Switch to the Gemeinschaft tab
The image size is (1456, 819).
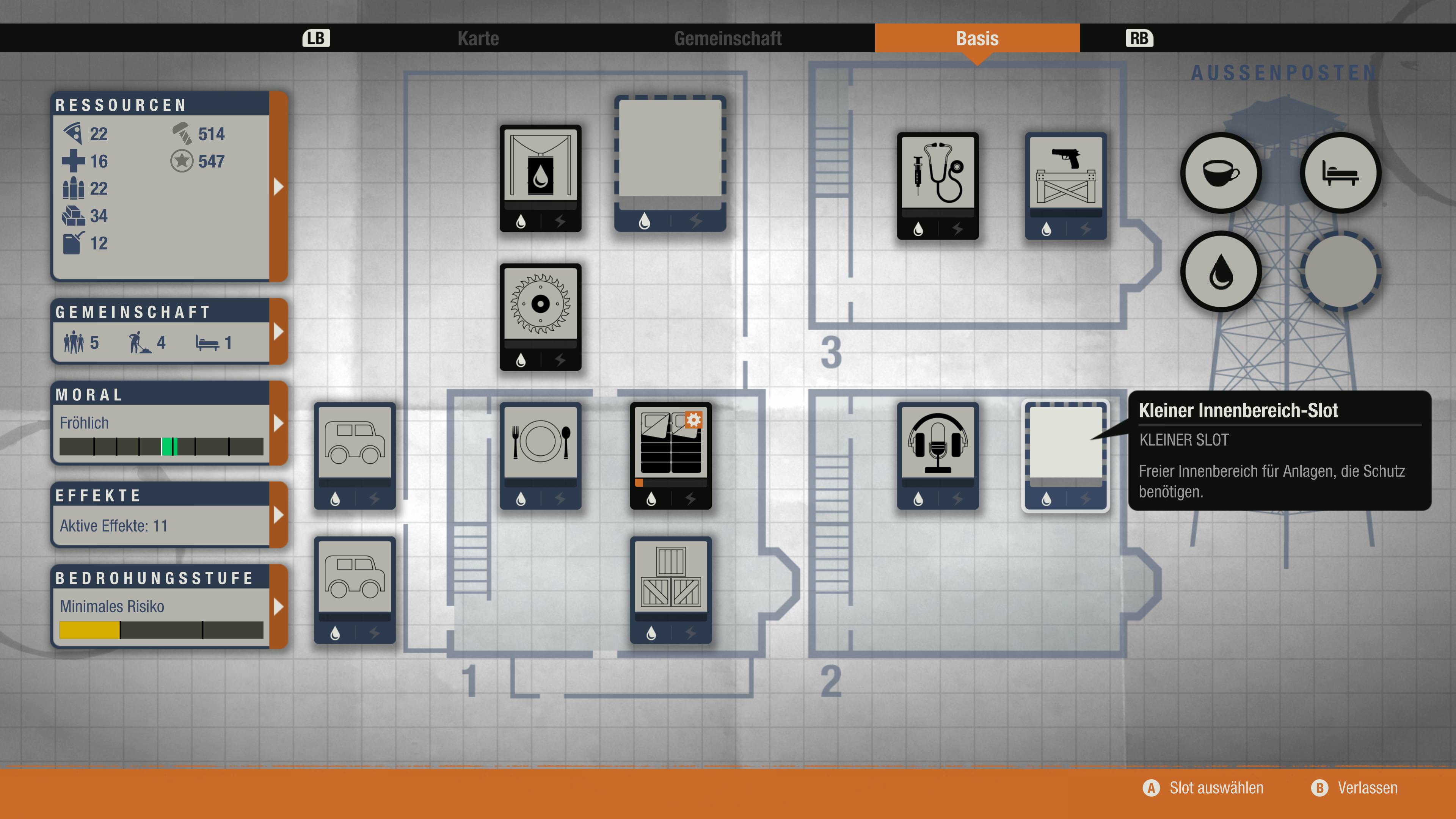[728, 38]
